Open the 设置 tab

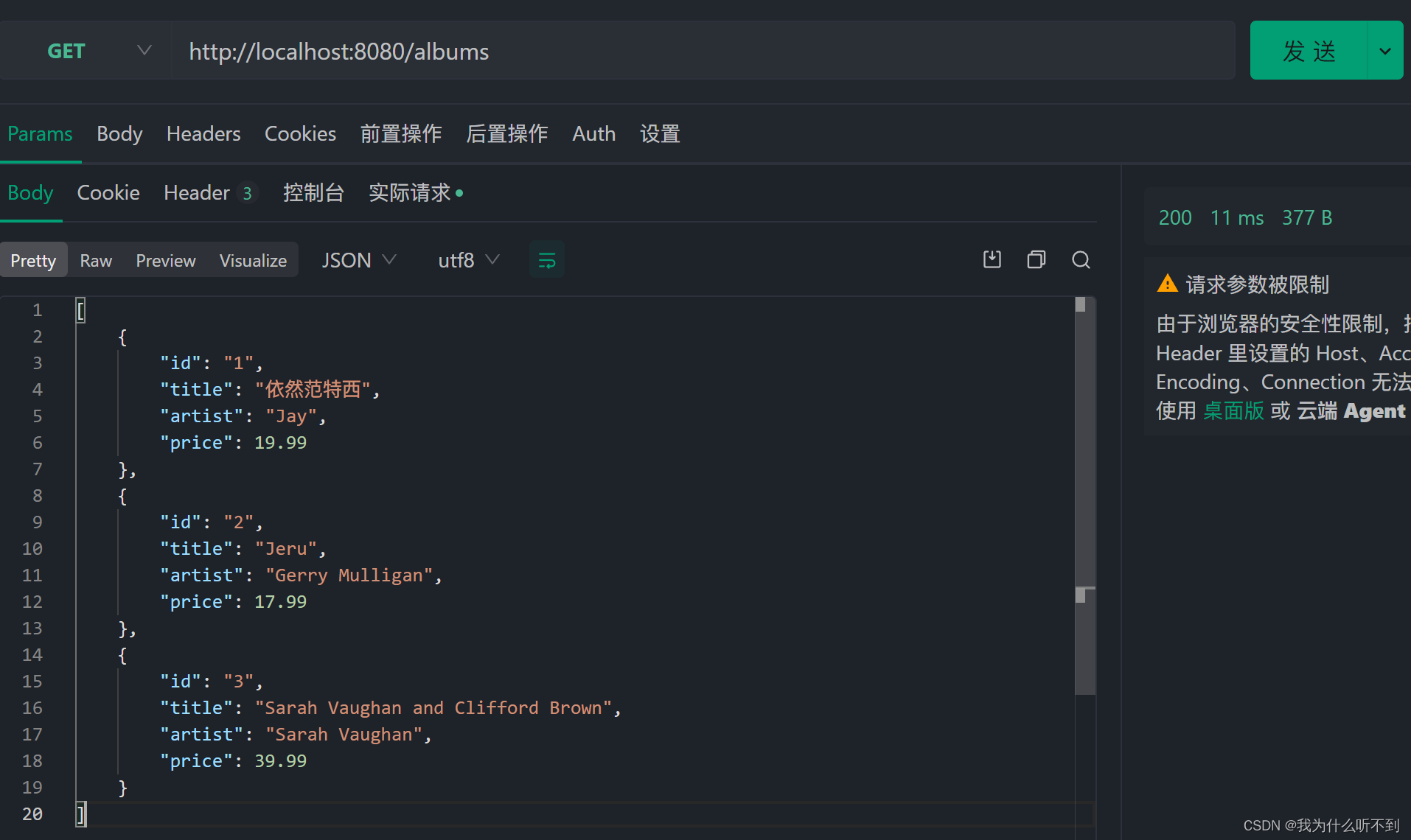660,134
